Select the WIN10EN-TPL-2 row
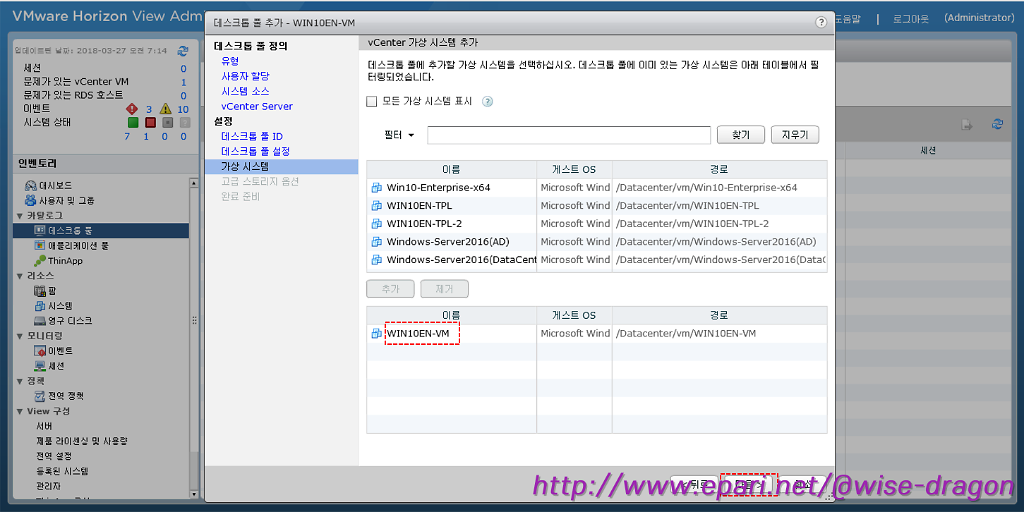This screenshot has height=512, width=1024. pyautogui.click(x=597, y=223)
